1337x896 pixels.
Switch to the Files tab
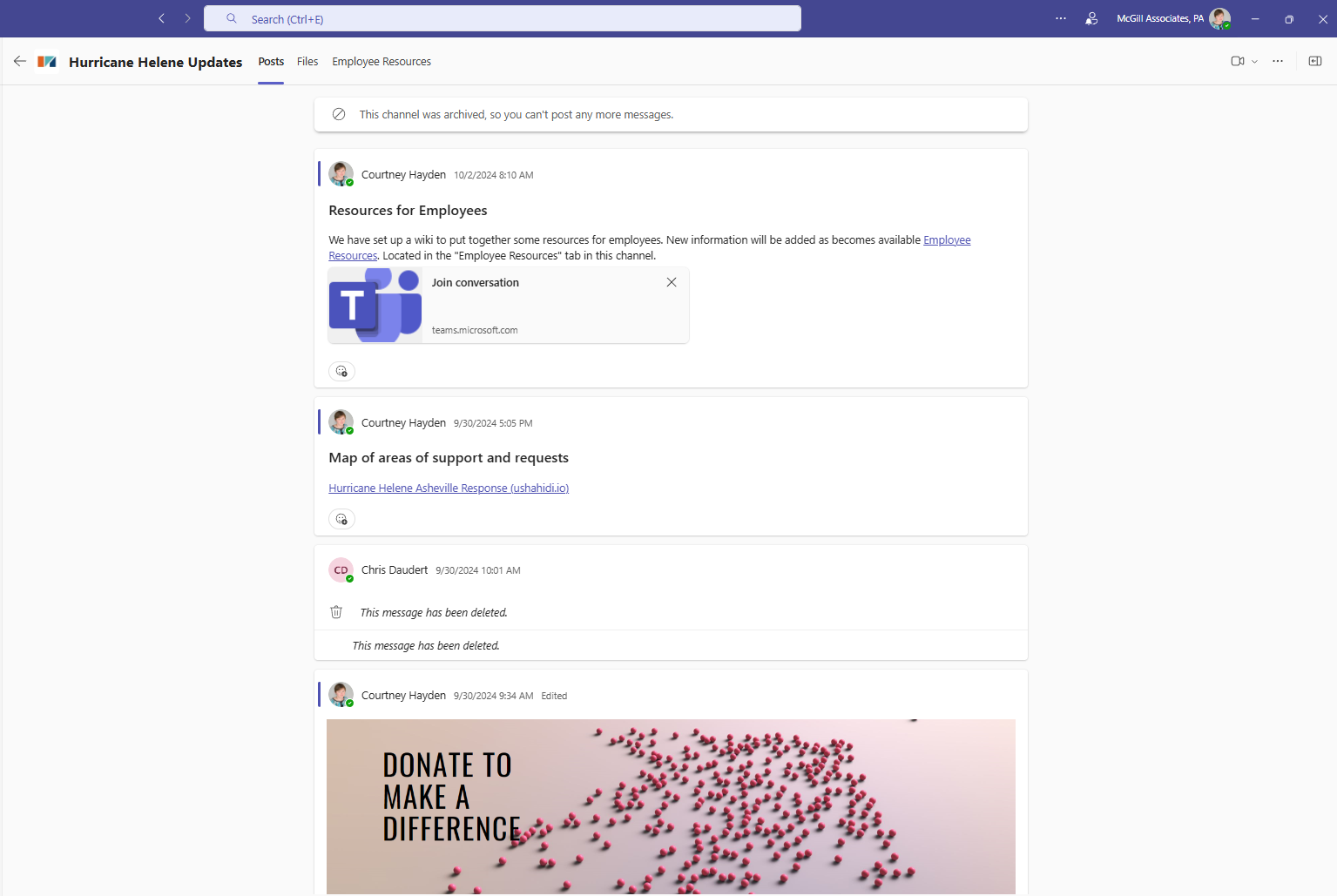coord(307,61)
